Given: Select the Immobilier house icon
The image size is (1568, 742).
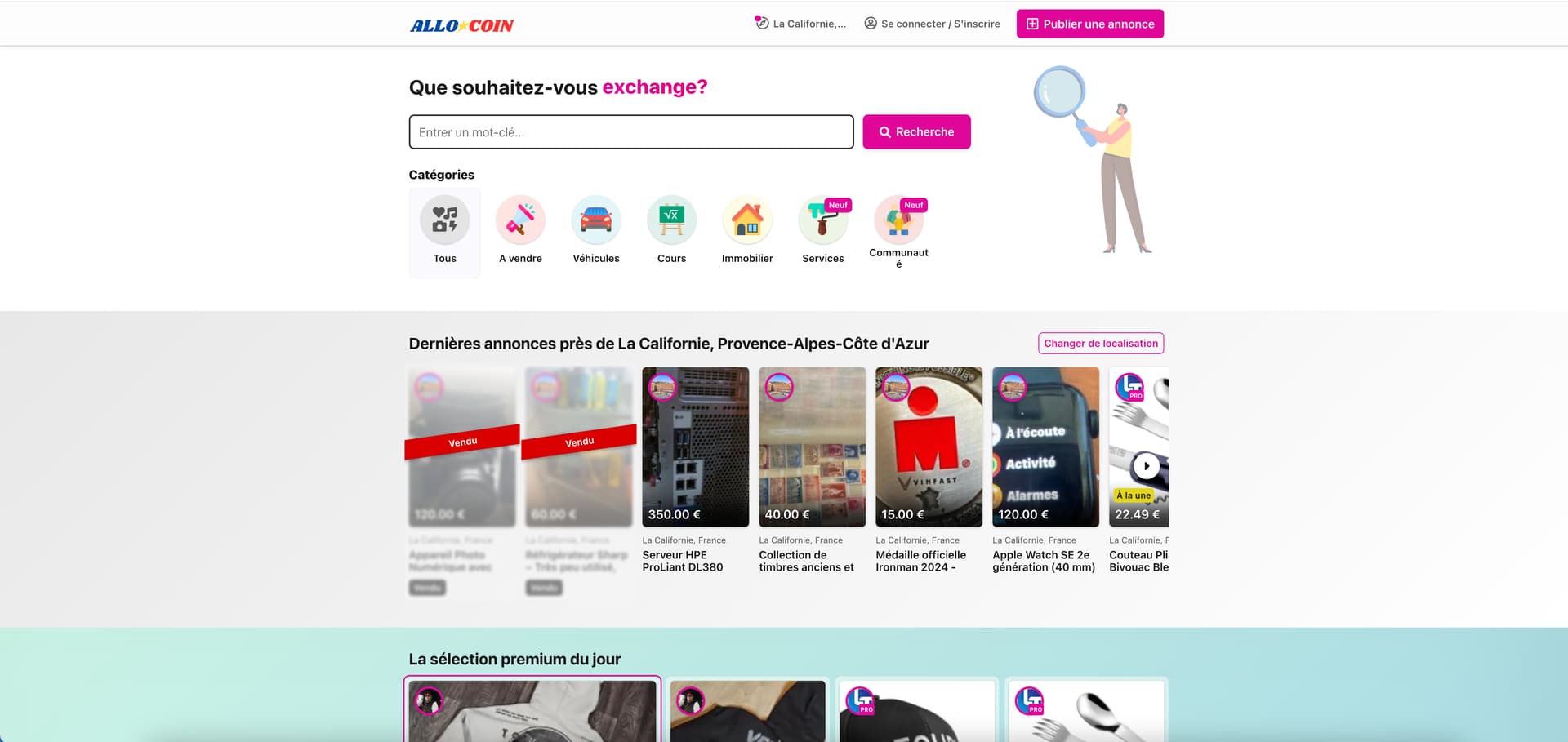Looking at the screenshot, I should coord(747,220).
